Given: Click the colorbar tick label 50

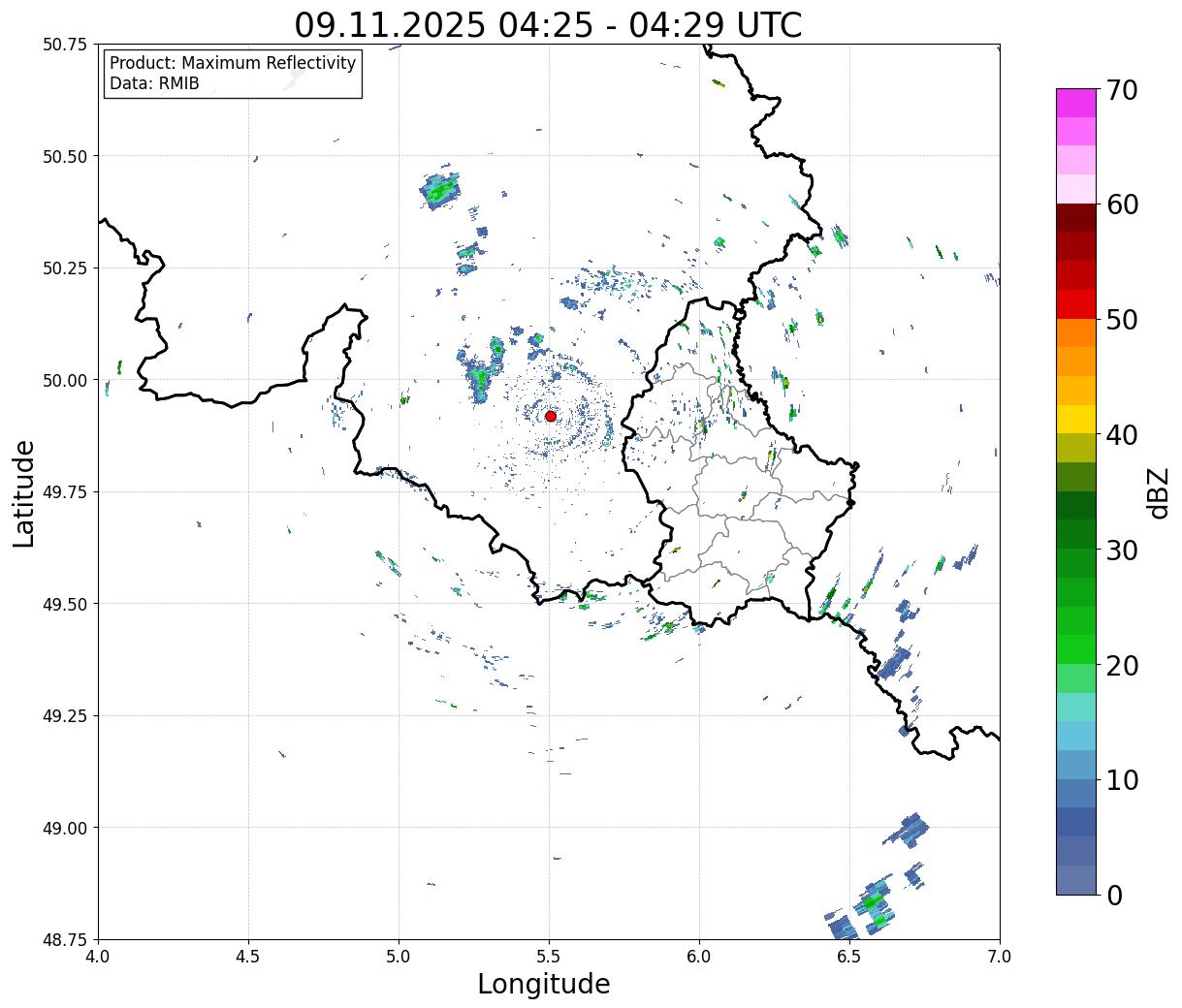Looking at the screenshot, I should pos(1122,320).
